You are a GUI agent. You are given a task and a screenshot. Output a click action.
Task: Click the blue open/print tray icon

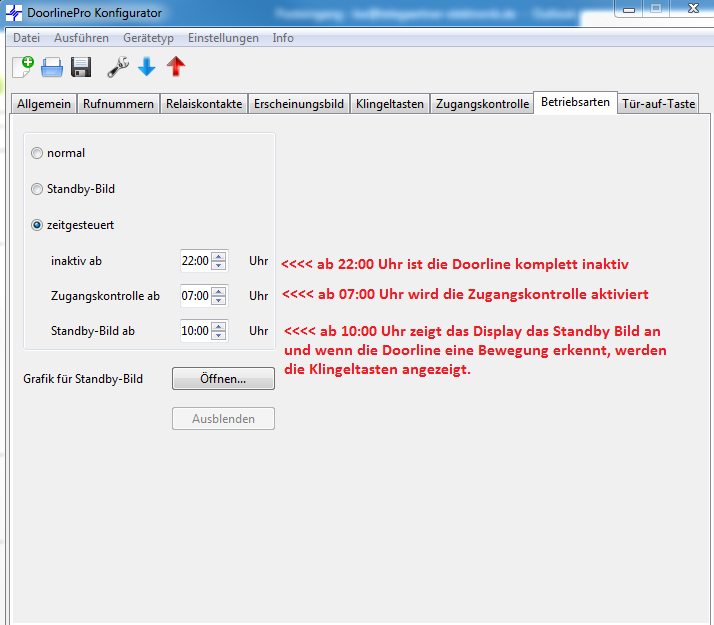[52, 67]
